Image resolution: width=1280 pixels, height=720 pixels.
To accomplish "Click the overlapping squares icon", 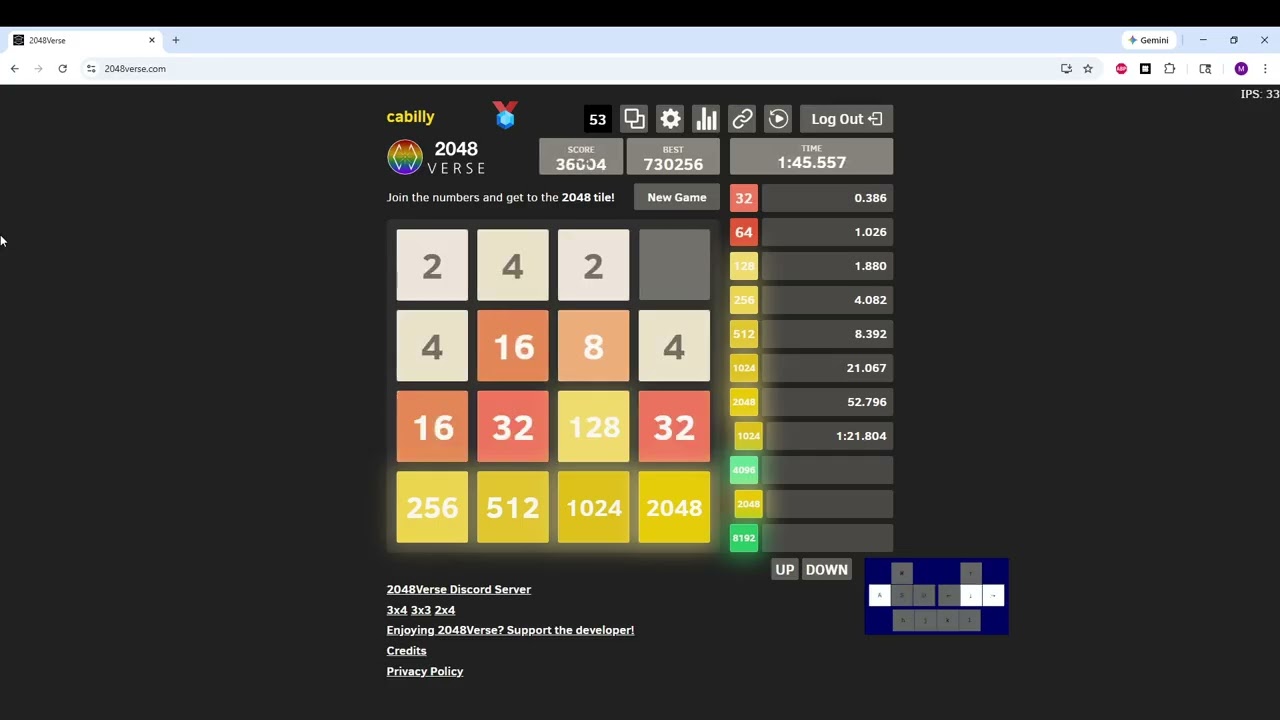I will pyautogui.click(x=634, y=119).
